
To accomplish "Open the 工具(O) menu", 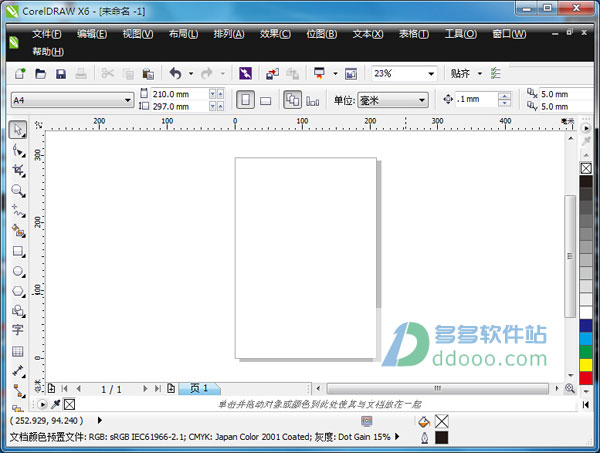I will coord(461,34).
